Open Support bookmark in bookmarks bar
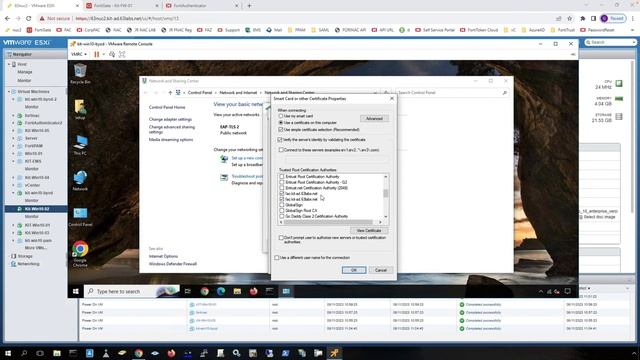Image resolution: width=640 pixels, height=360 pixels. [229, 30]
